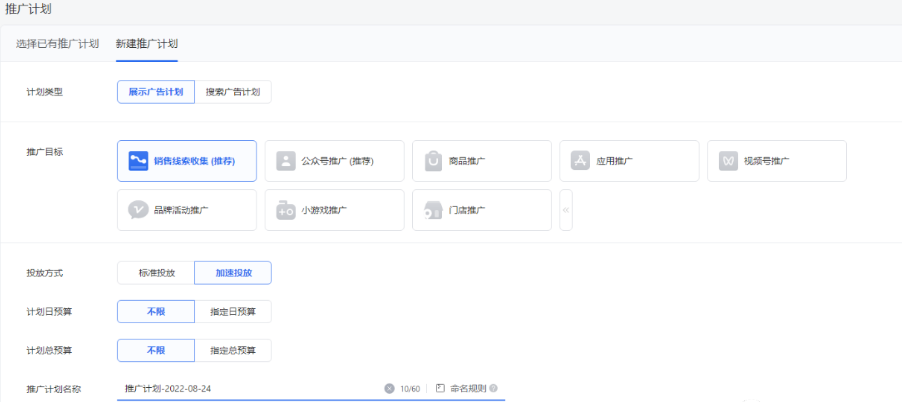Select the 门店推广 goal card
Image resolution: width=902 pixels, height=402 pixels.
click(482, 210)
